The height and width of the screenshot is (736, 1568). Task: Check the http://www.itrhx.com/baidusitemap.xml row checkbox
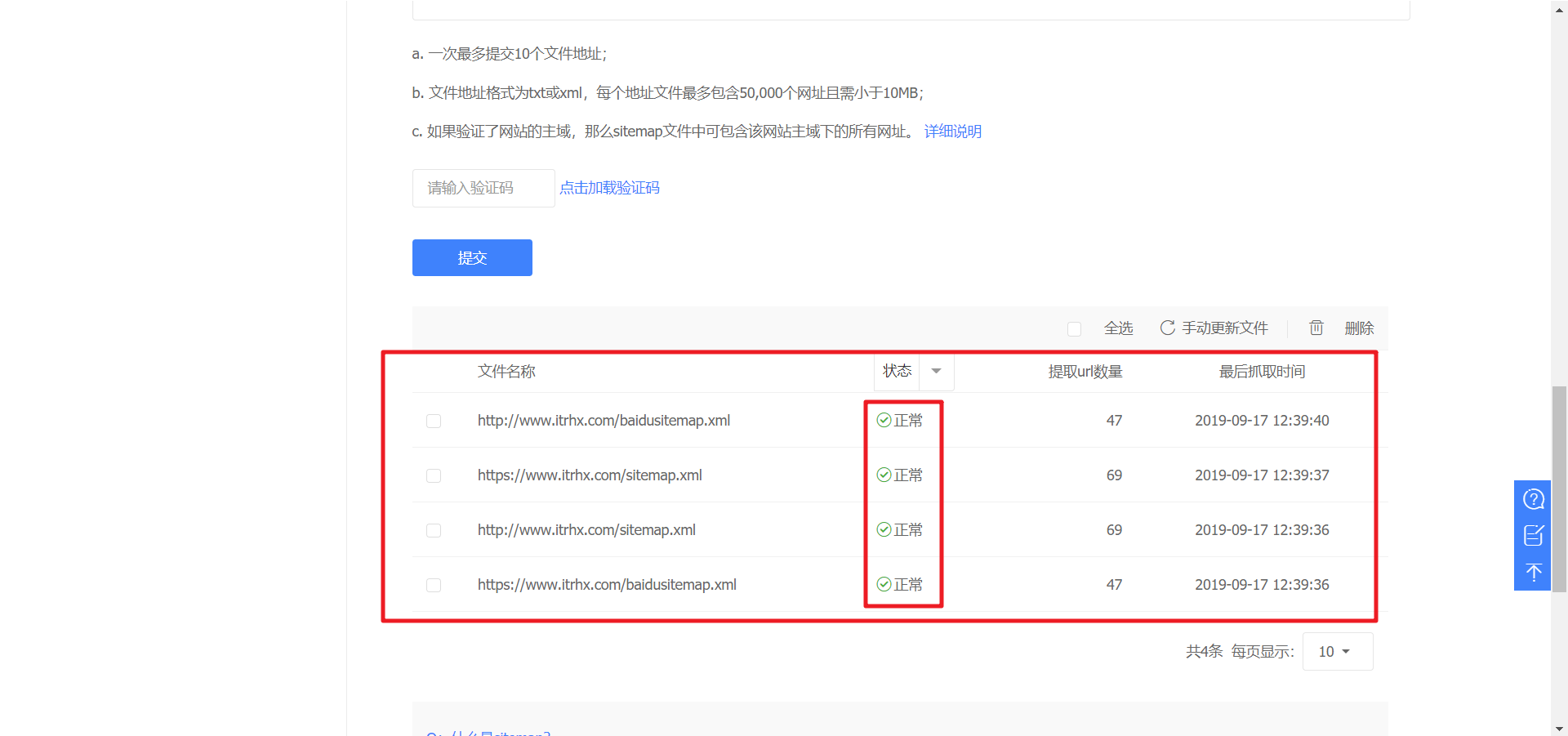pos(434,421)
